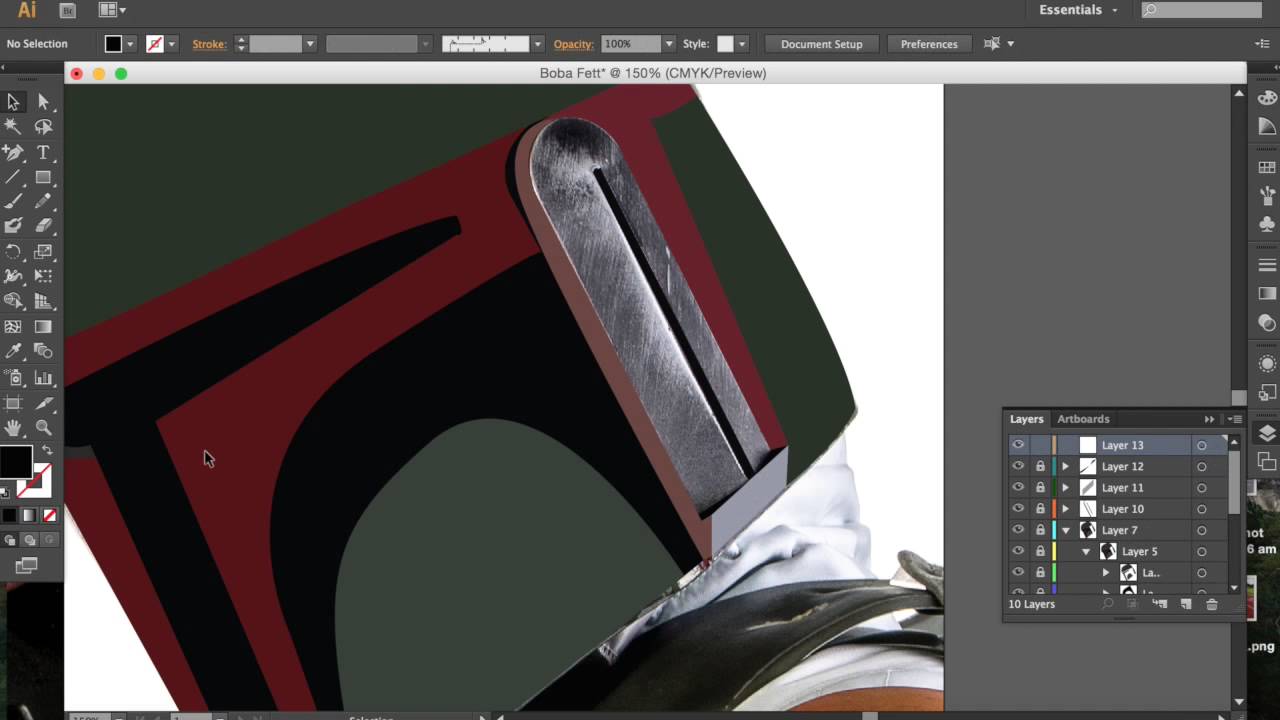Select the Selection tool arrow
This screenshot has width=1280, height=720.
[x=13, y=102]
